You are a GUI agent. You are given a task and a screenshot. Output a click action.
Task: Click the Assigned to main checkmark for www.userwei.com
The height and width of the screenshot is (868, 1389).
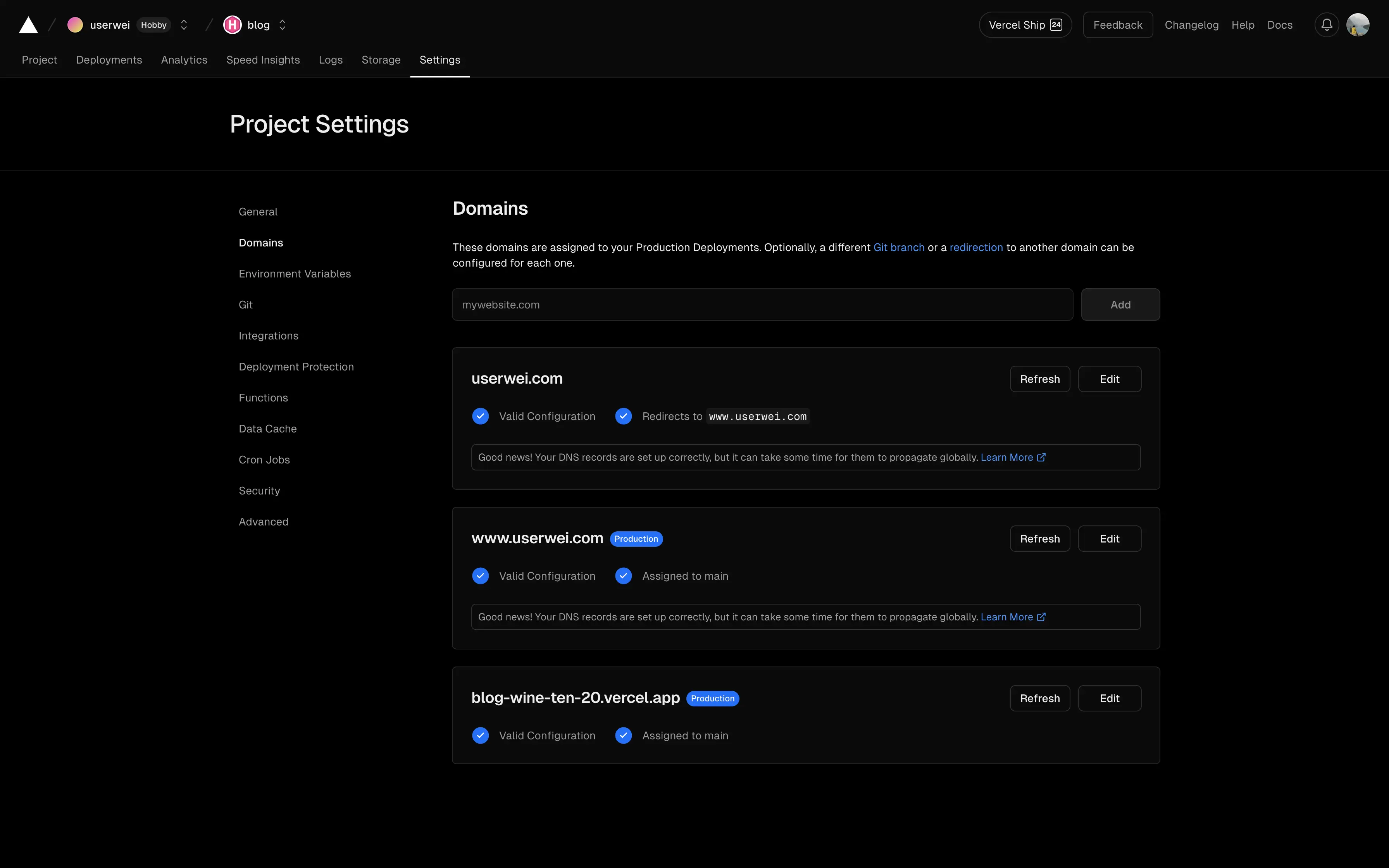[x=623, y=576]
